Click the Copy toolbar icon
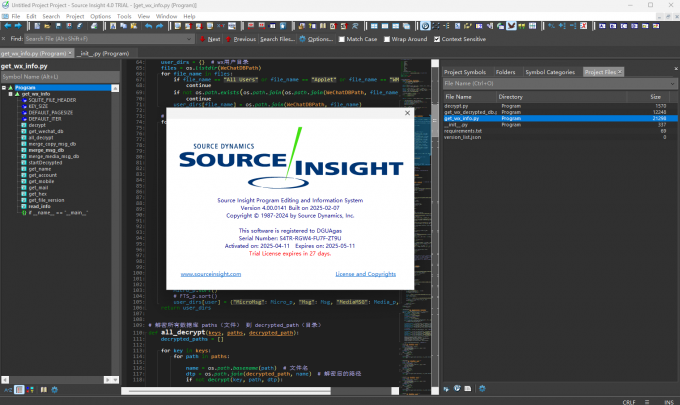 click(x=123, y=26)
